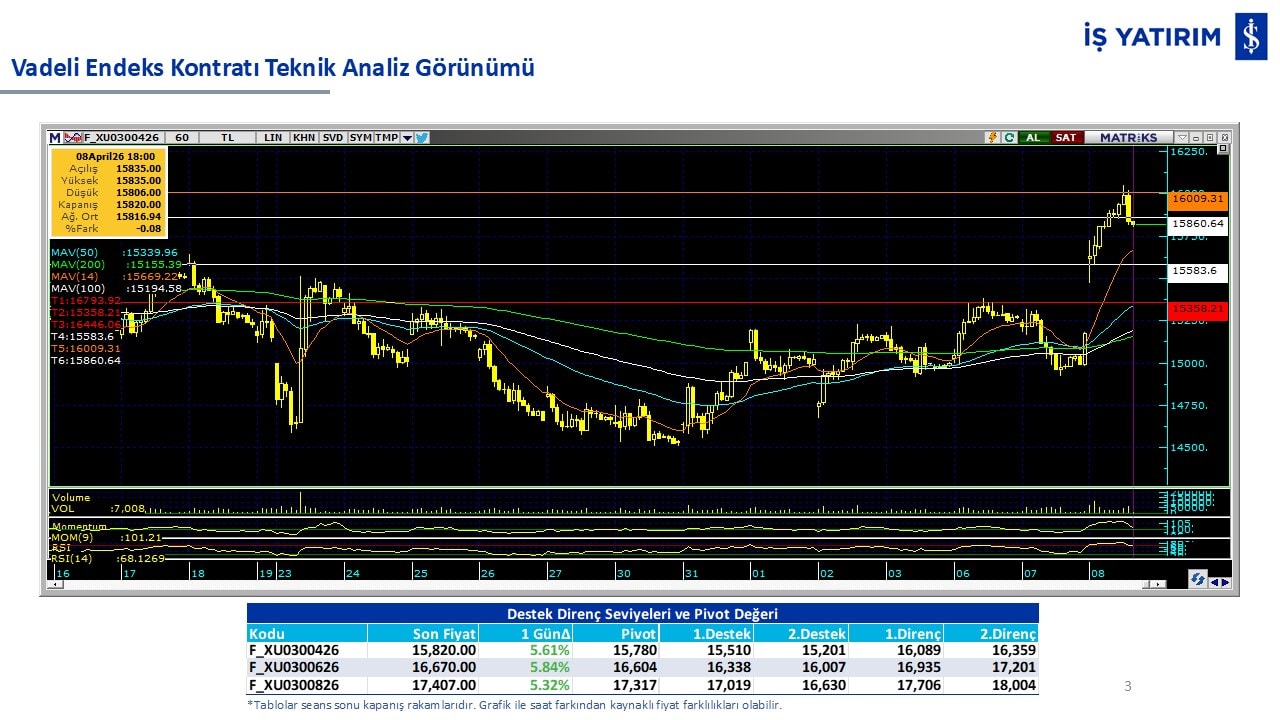Screen dimensions: 1280x720
Task: Click the blue sync arrows icon
Action: pyautogui.click(x=1197, y=580)
